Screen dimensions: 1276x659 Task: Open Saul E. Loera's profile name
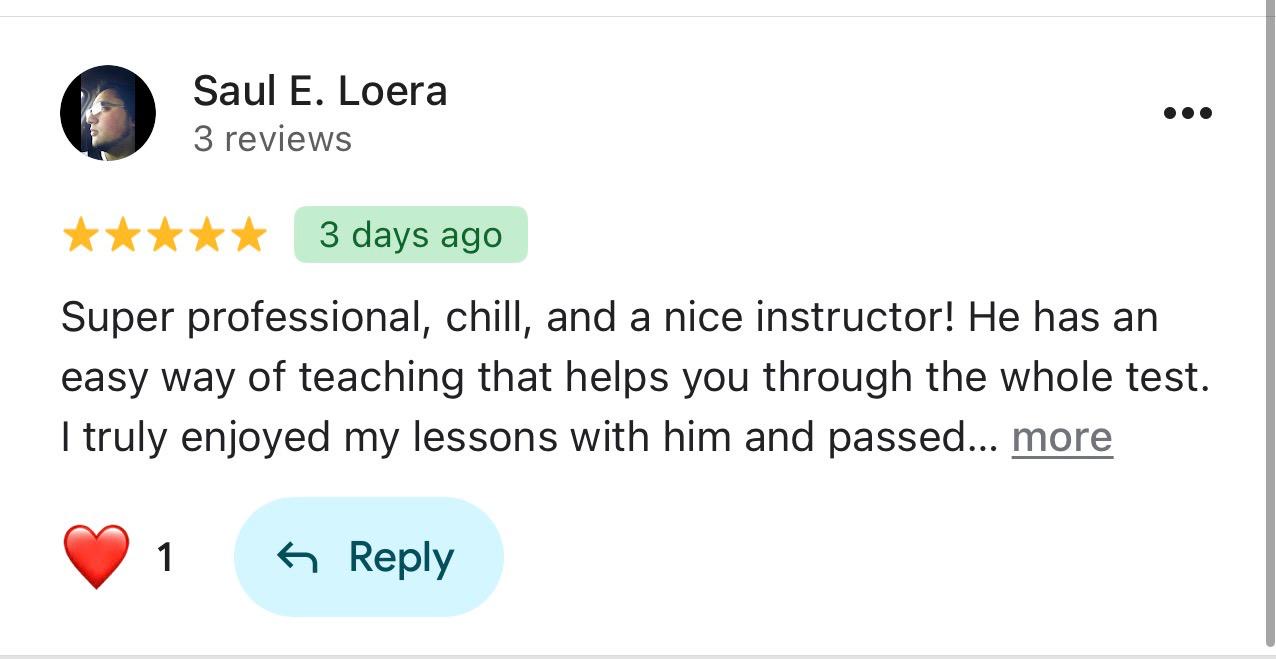pyautogui.click(x=321, y=90)
